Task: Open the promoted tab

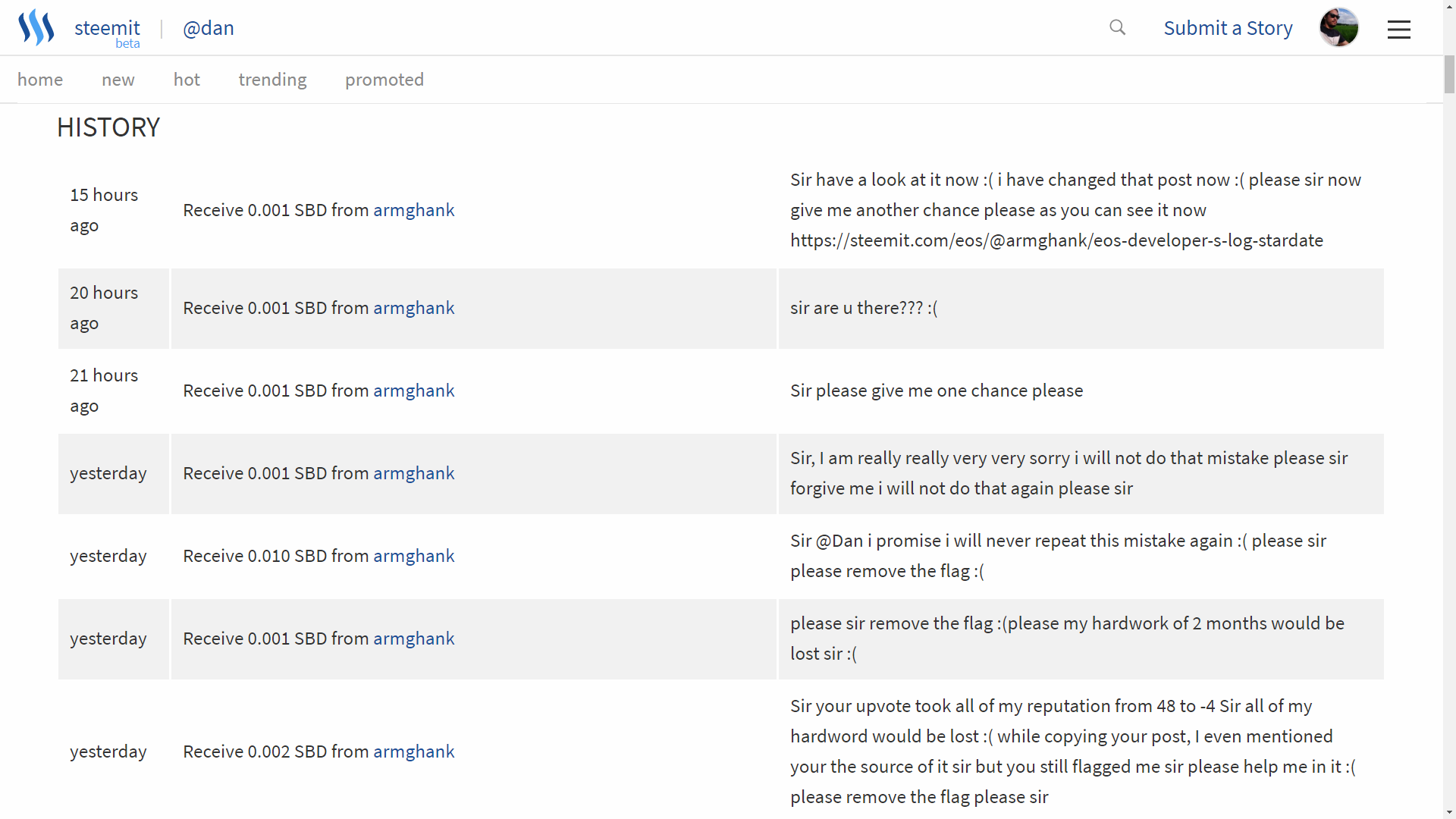Action: pos(384,80)
